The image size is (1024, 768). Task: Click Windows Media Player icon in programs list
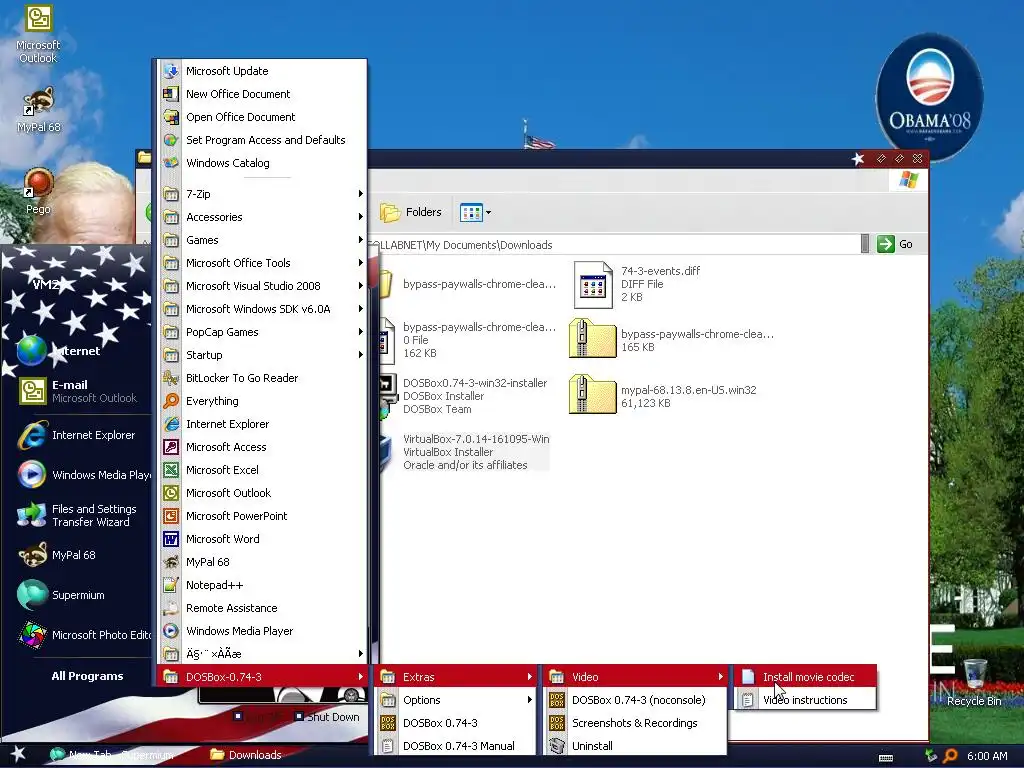click(171, 631)
